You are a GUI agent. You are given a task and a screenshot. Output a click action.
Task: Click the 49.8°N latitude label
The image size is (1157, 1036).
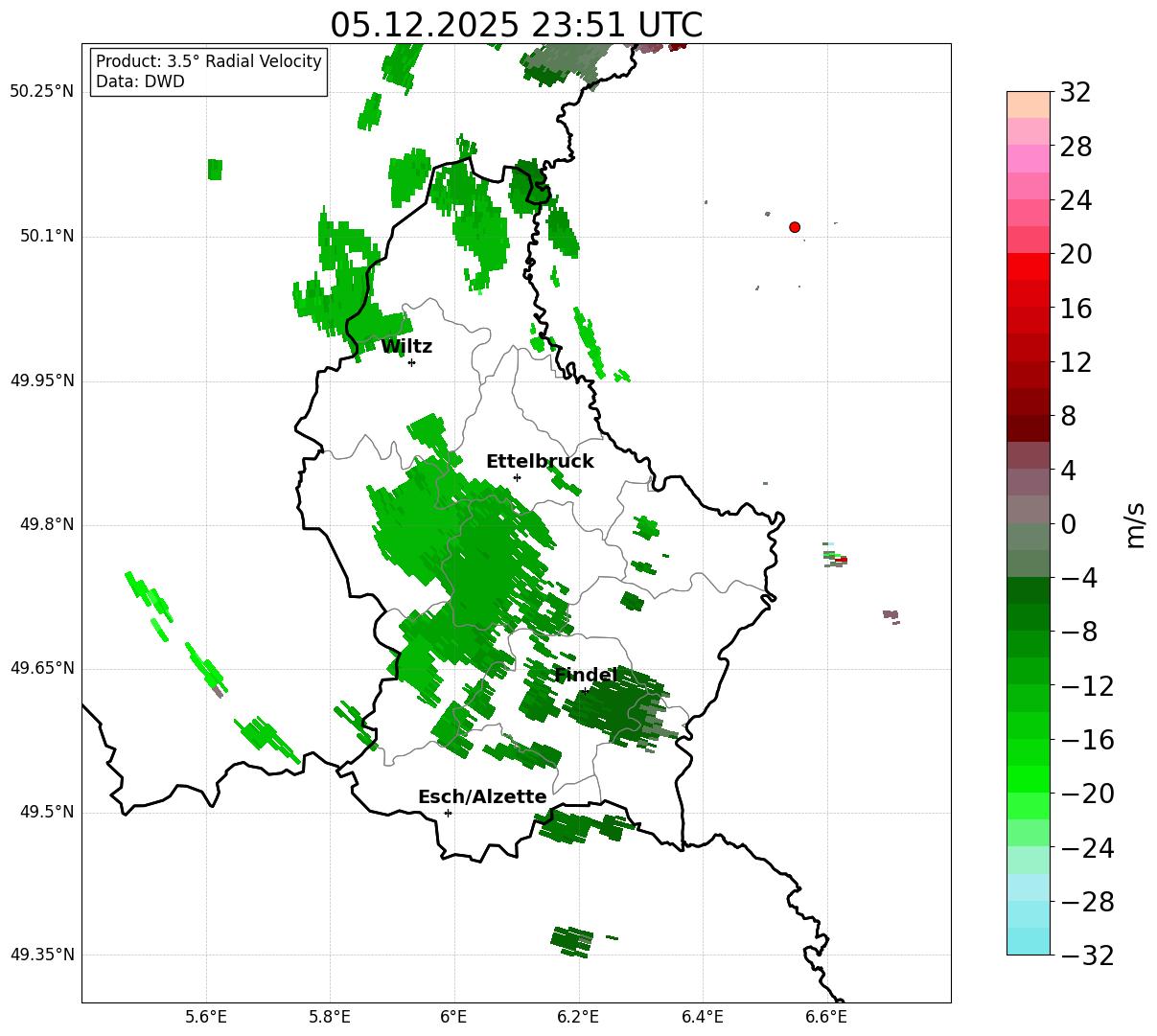(47, 524)
